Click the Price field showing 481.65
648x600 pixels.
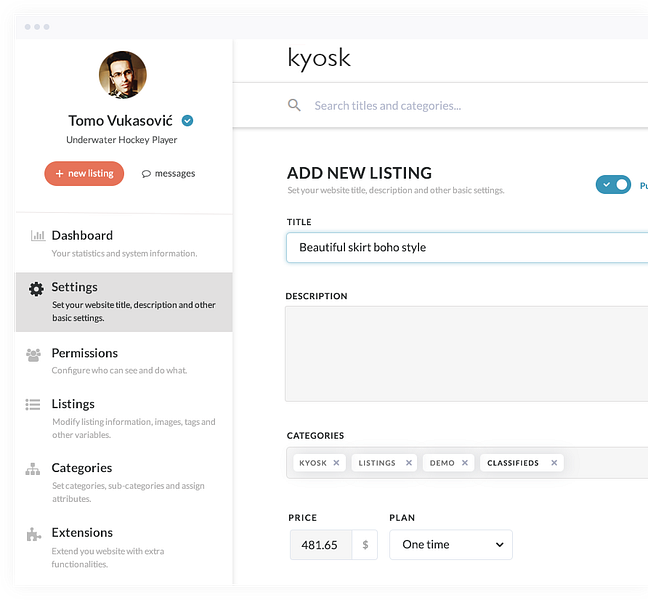321,545
